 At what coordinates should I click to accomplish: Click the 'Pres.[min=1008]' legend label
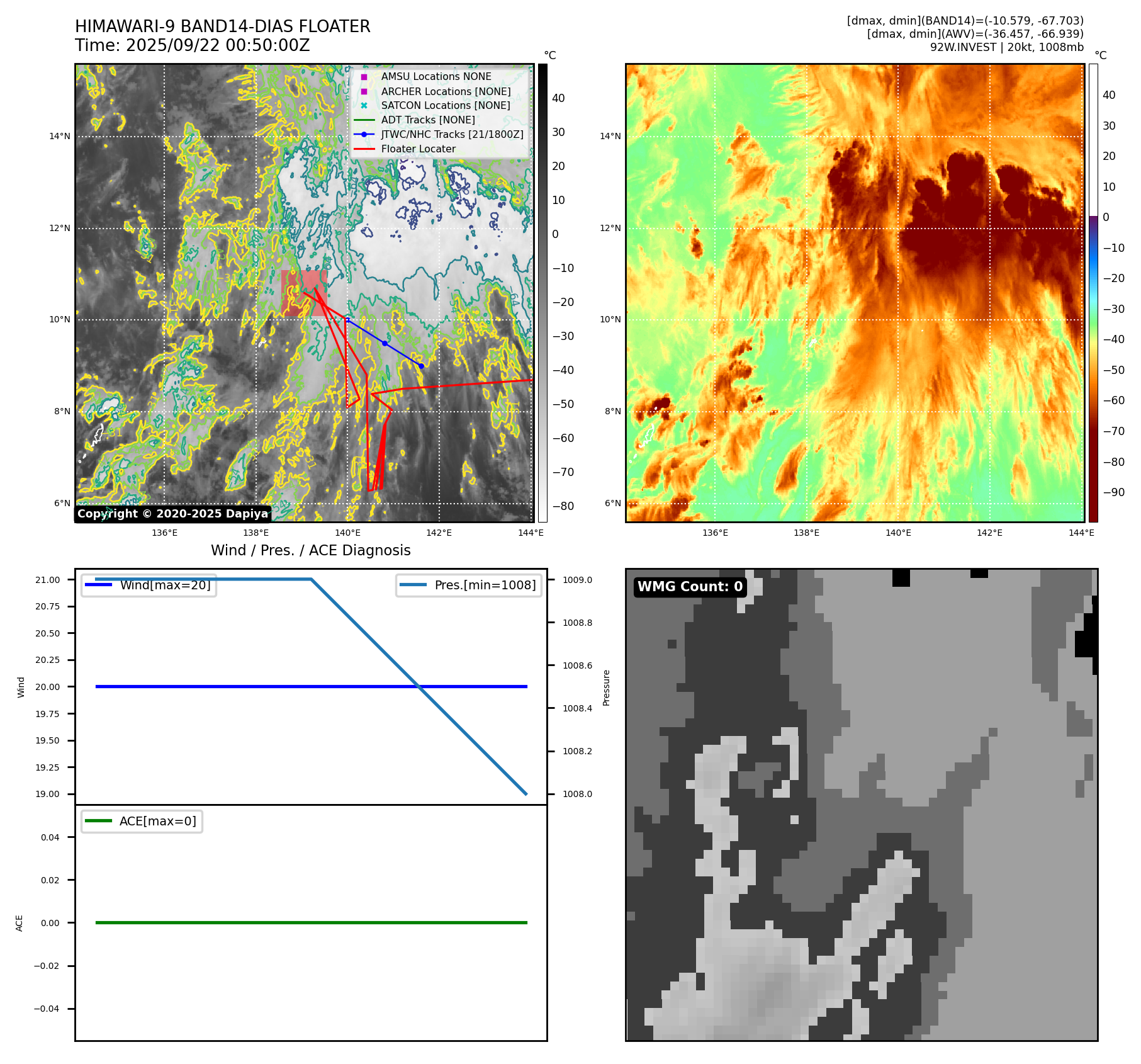(x=485, y=585)
